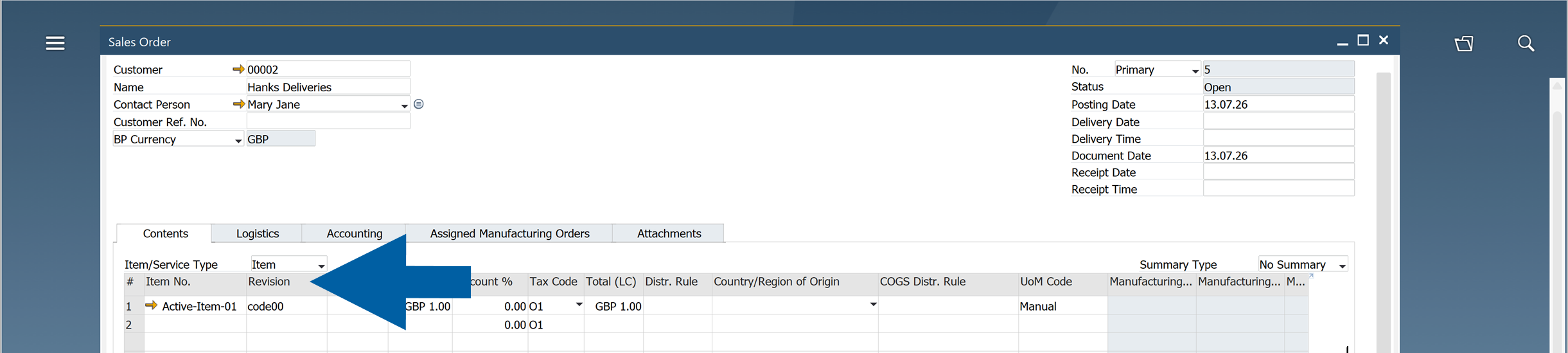1568x353 pixels.
Task: Click the GBP currency field
Action: (x=281, y=139)
